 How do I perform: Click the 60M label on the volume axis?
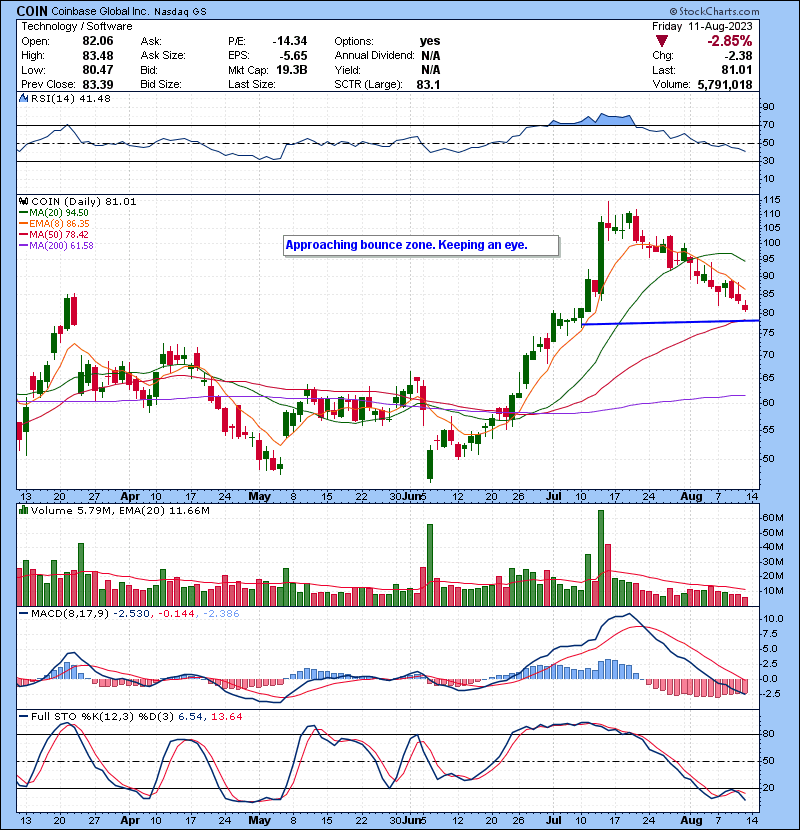click(773, 518)
